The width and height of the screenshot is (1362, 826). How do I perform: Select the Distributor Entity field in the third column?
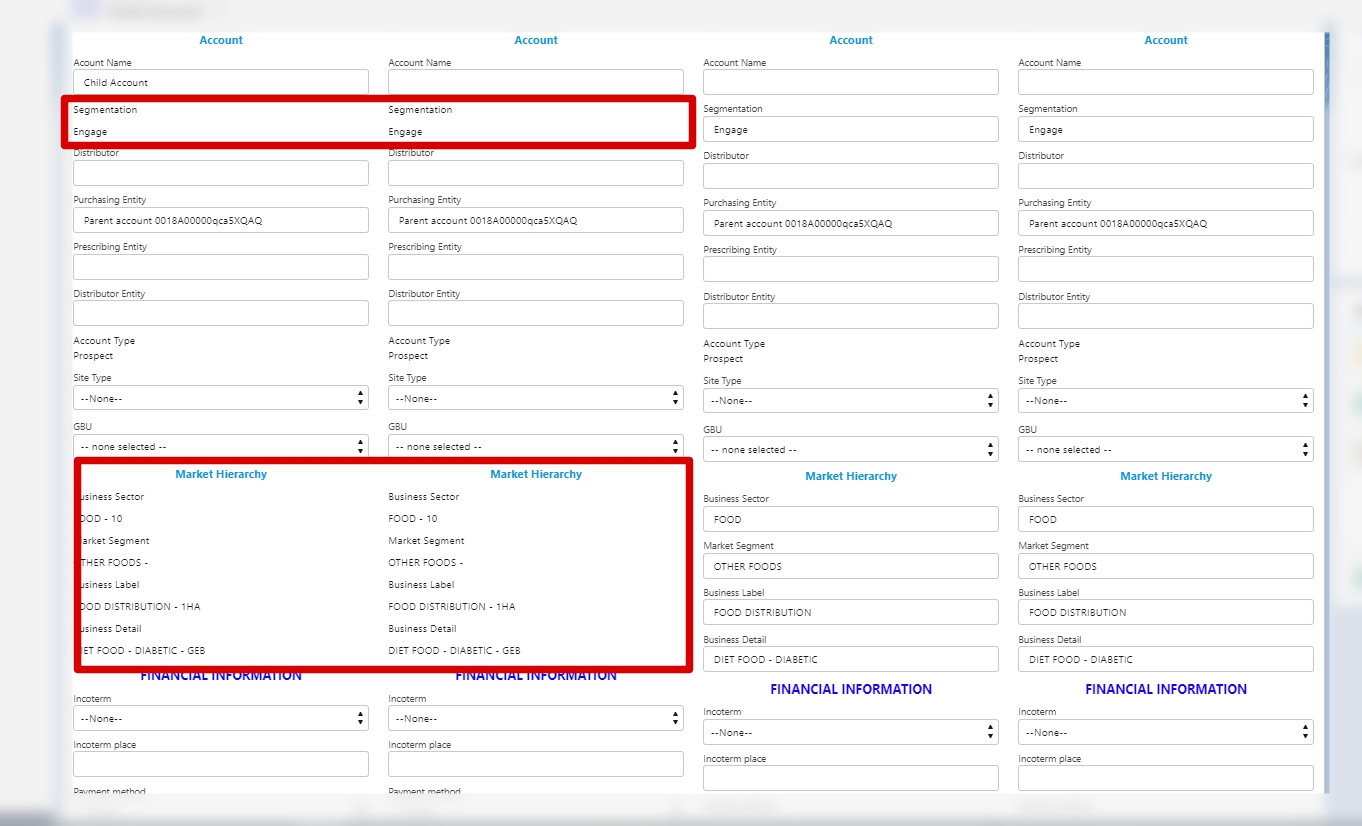851,316
